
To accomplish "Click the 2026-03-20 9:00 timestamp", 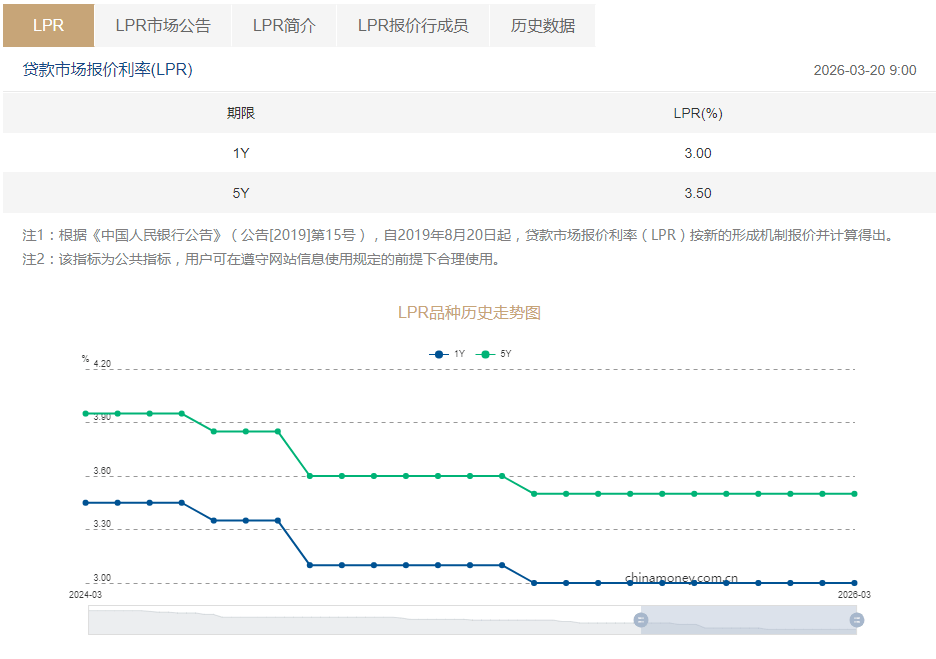I will [x=864, y=70].
